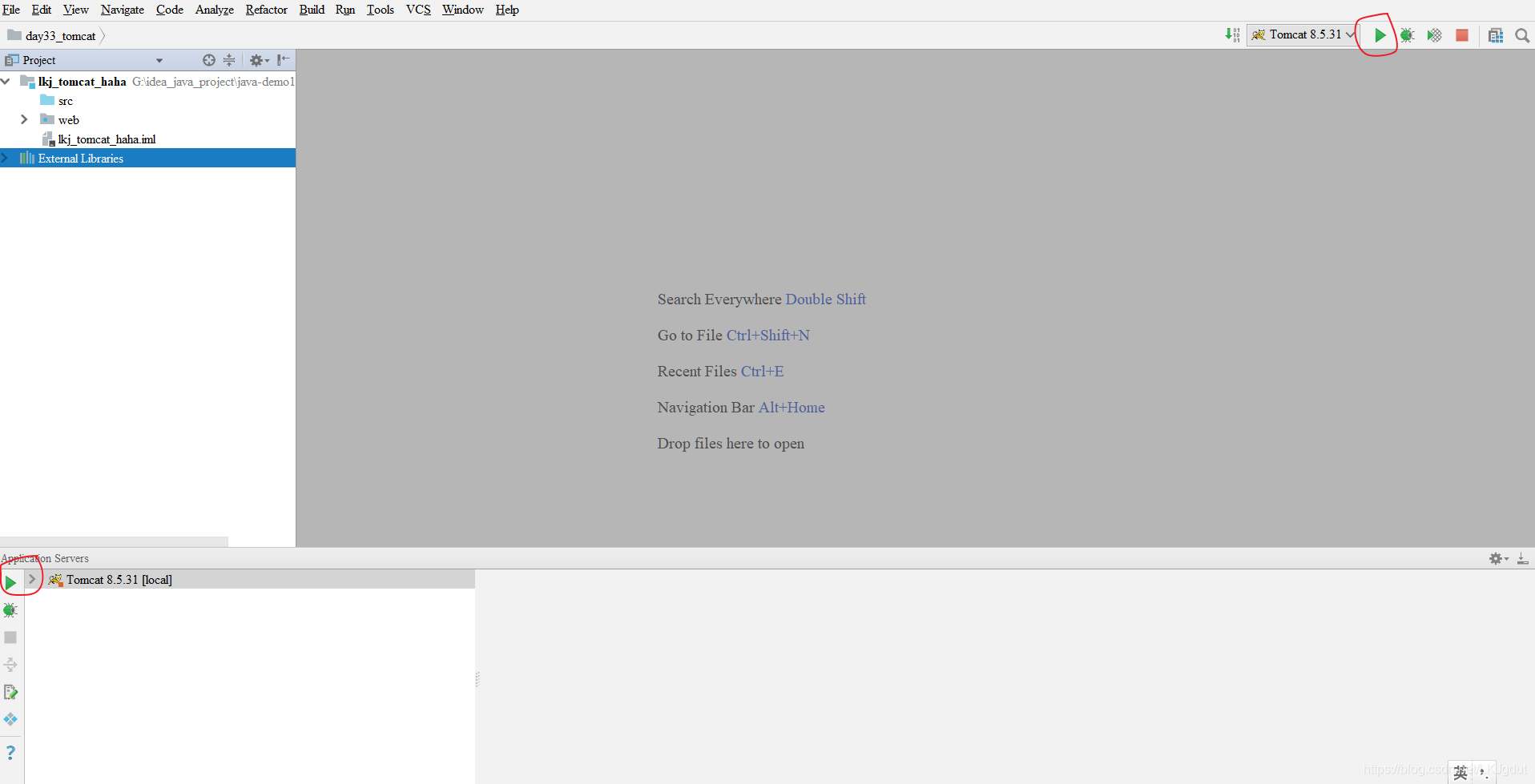Open the Help menu
This screenshot has width=1535, height=784.
pos(507,10)
